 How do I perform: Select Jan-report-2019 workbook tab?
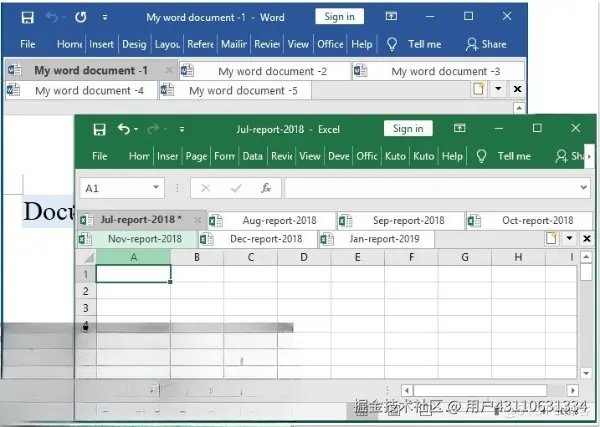pyautogui.click(x=377, y=239)
